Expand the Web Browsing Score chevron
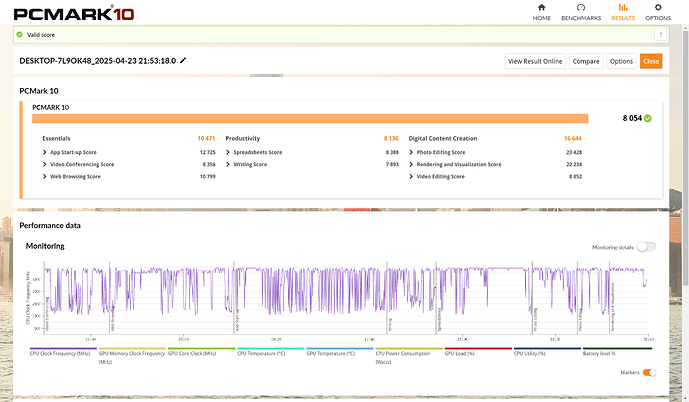 coord(45,176)
